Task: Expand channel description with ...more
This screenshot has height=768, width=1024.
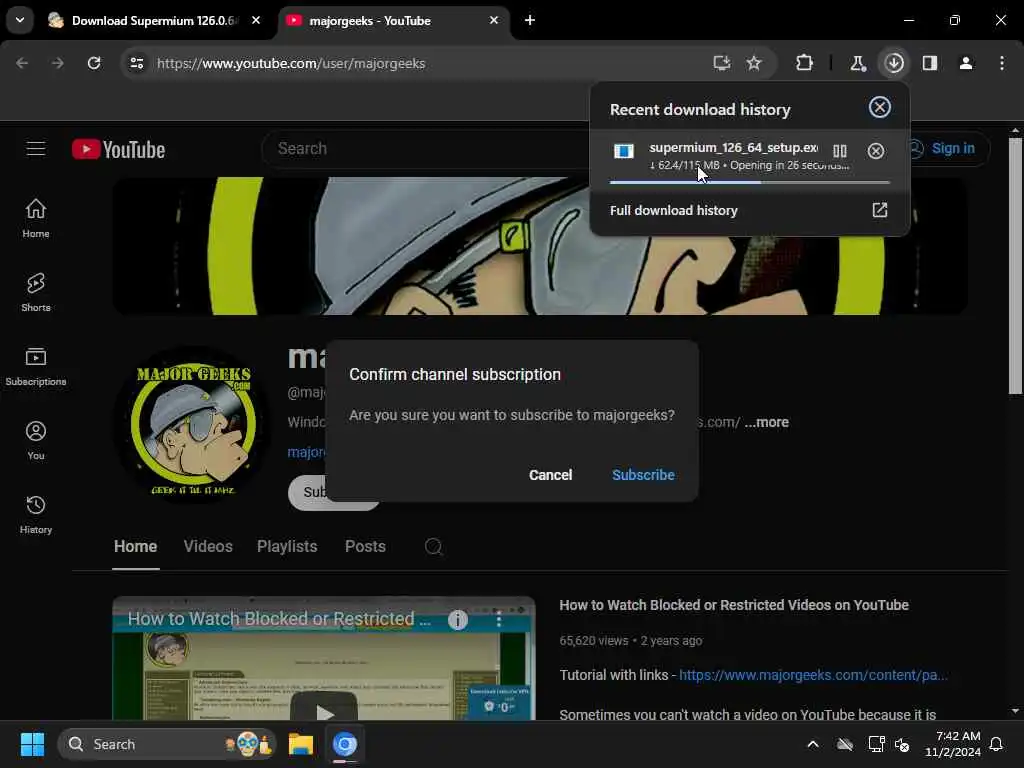Action: tap(767, 423)
